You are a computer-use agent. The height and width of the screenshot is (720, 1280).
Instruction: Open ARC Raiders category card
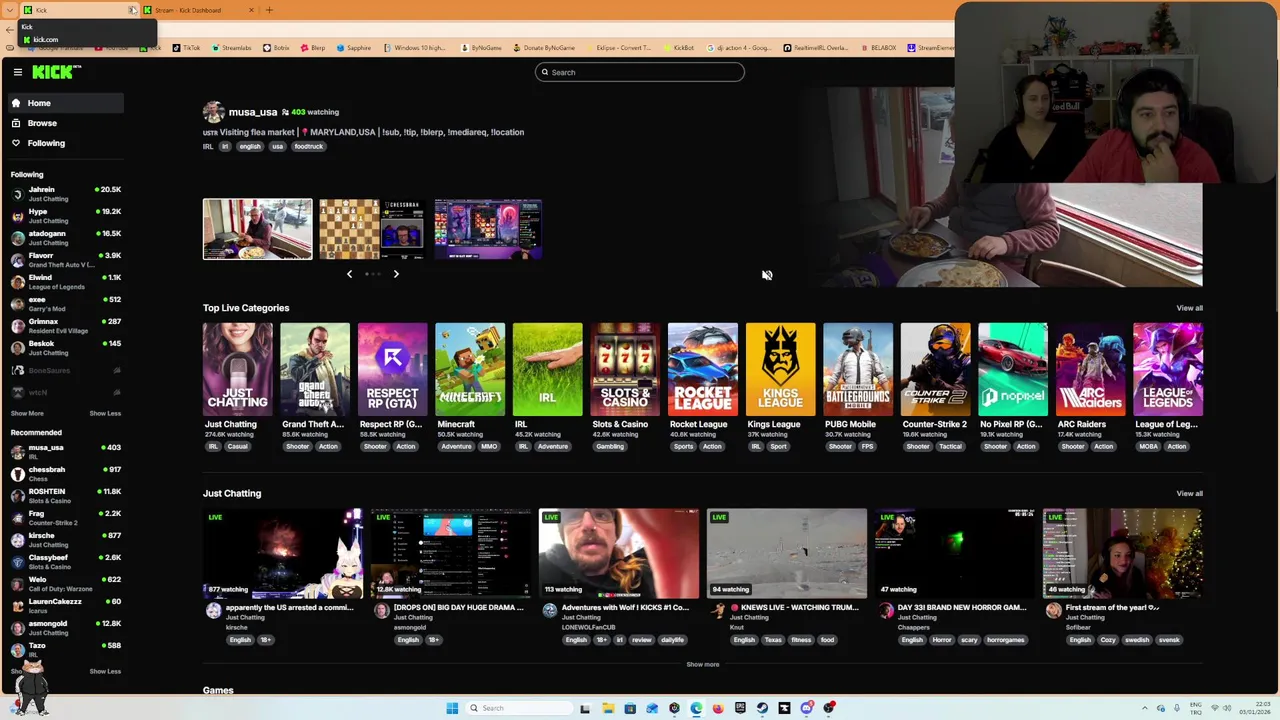click(1090, 369)
